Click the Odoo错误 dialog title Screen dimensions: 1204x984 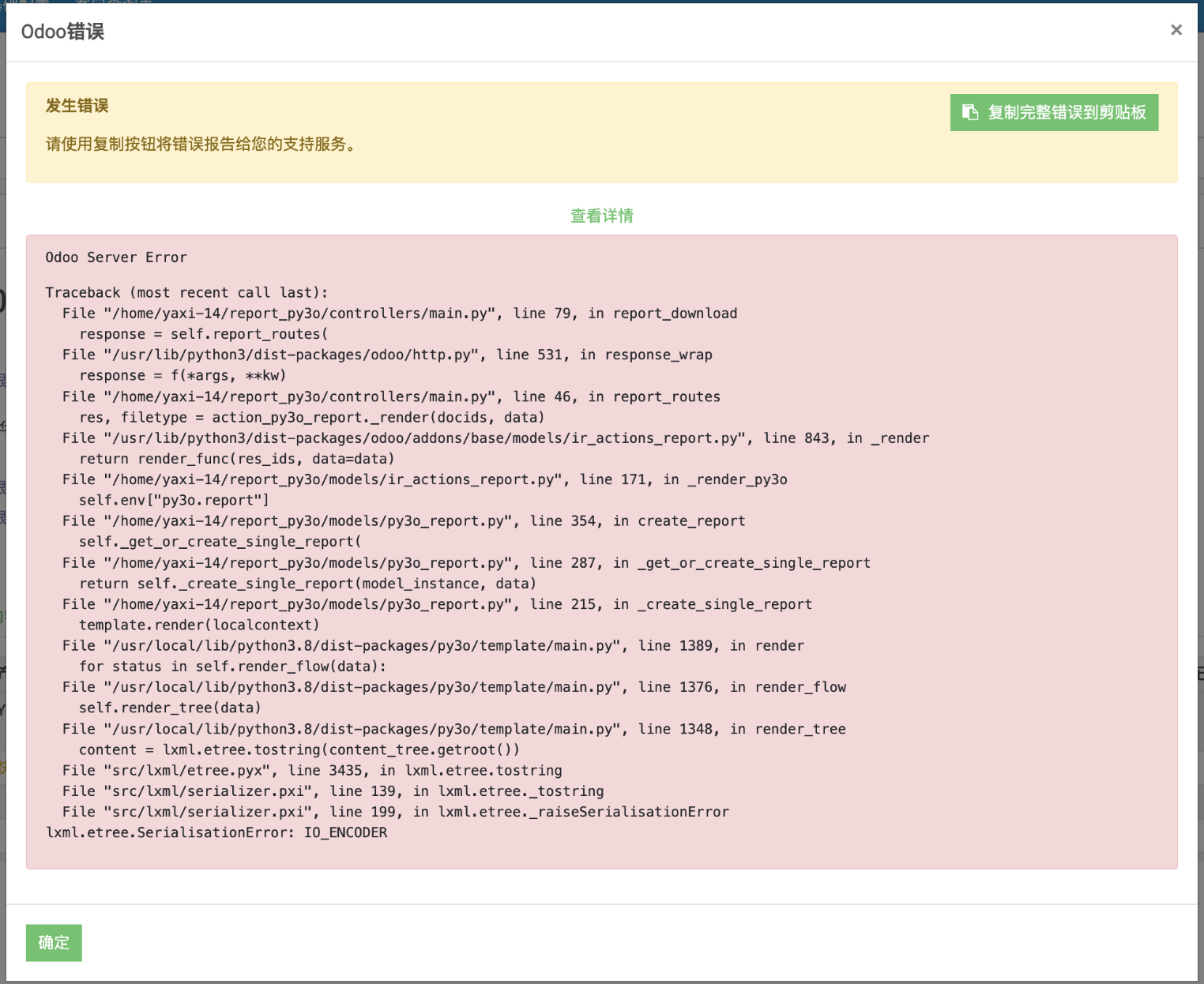62,32
